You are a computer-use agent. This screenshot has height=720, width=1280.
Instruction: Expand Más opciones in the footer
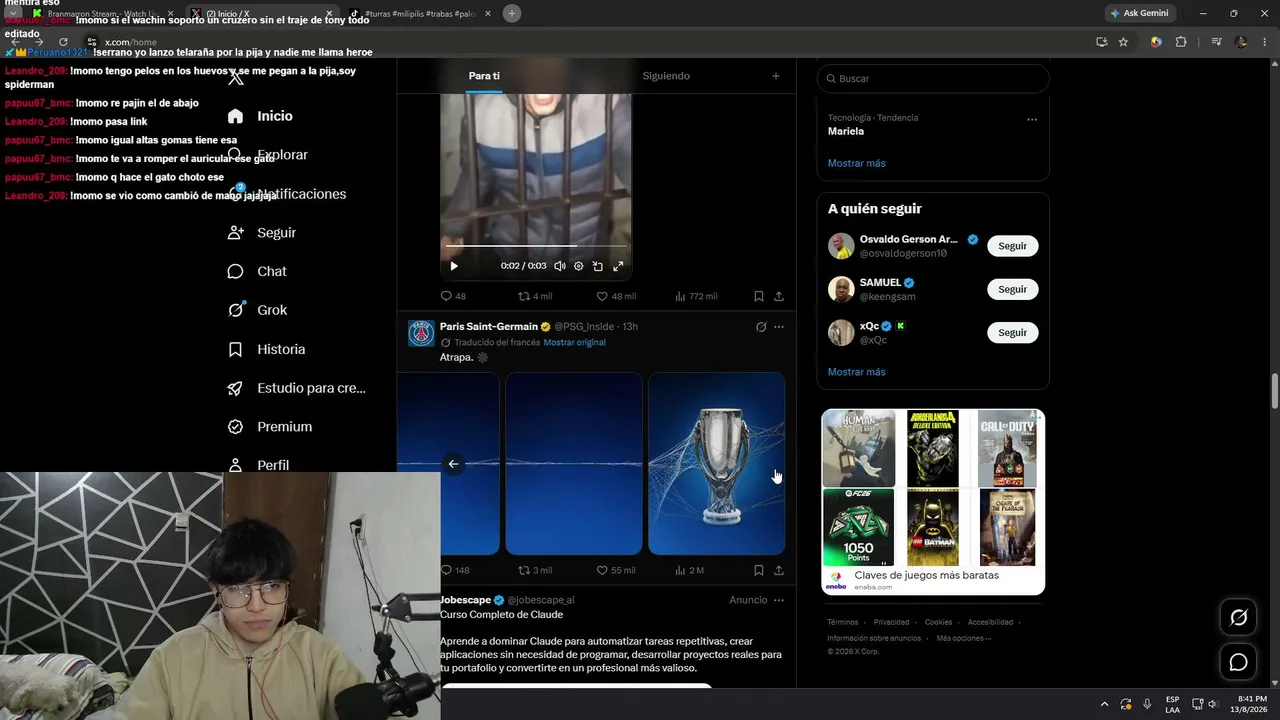point(964,638)
